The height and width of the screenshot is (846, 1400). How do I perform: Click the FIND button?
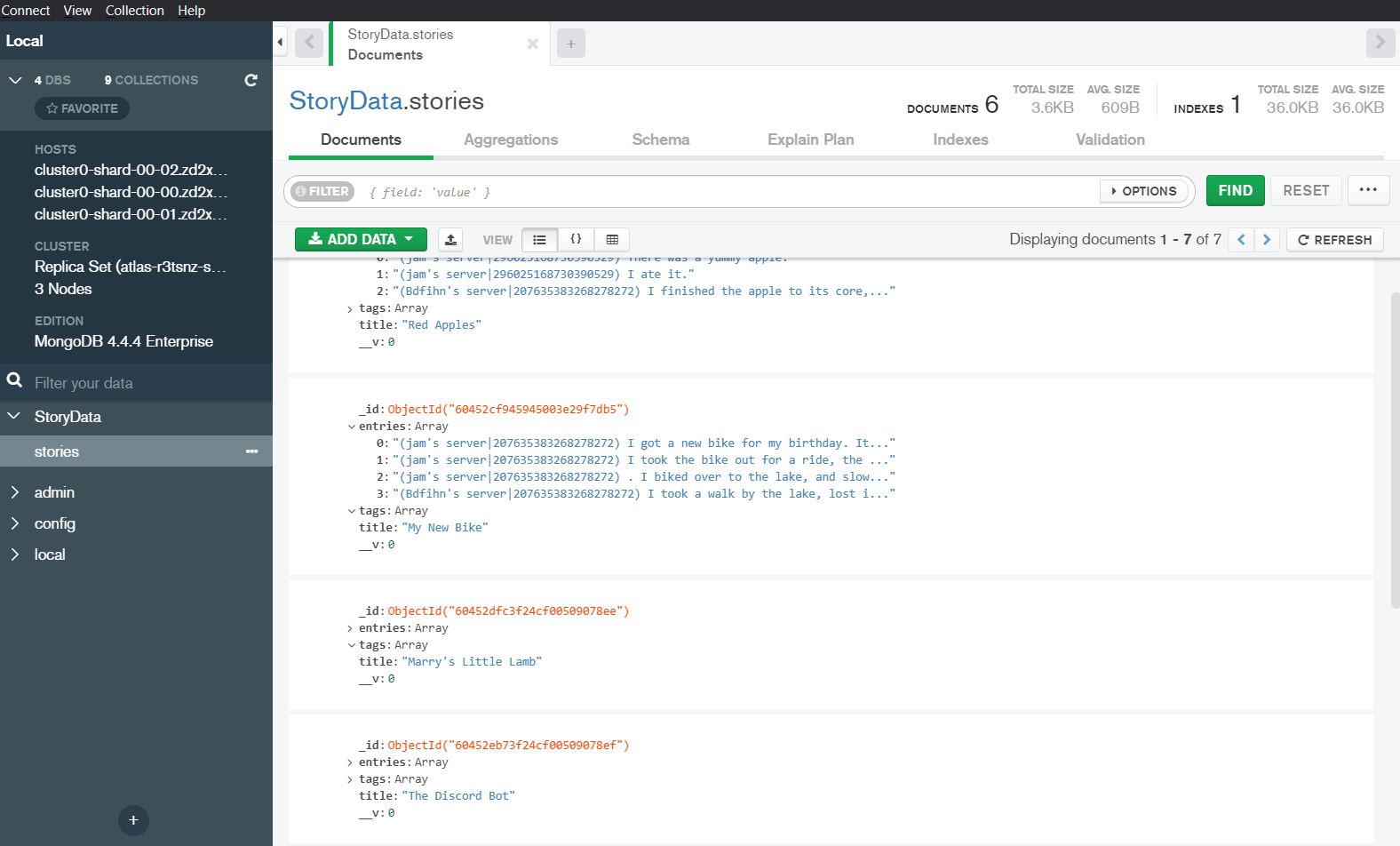[1235, 190]
